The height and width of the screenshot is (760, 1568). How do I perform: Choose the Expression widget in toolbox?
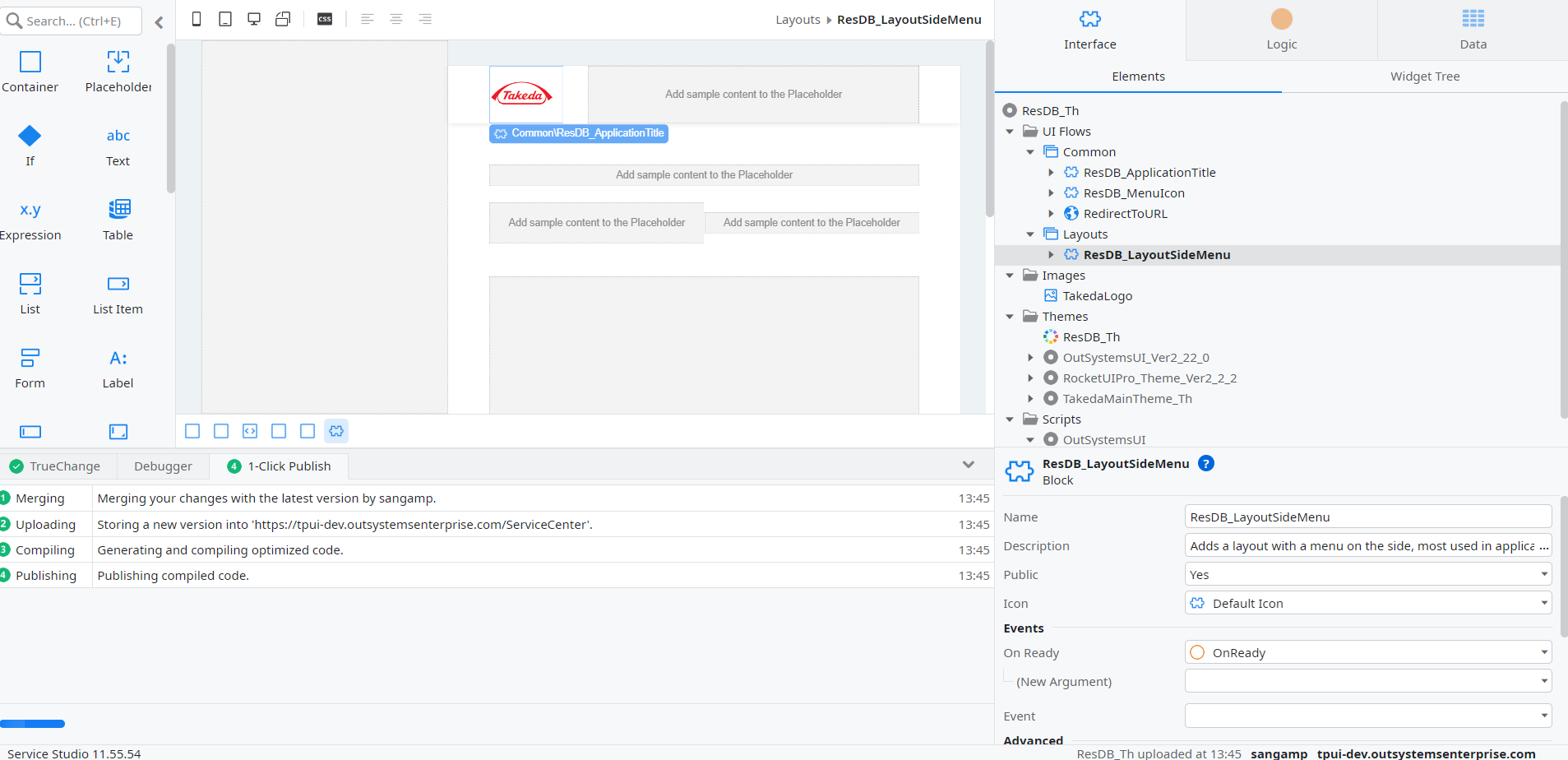[x=30, y=211]
